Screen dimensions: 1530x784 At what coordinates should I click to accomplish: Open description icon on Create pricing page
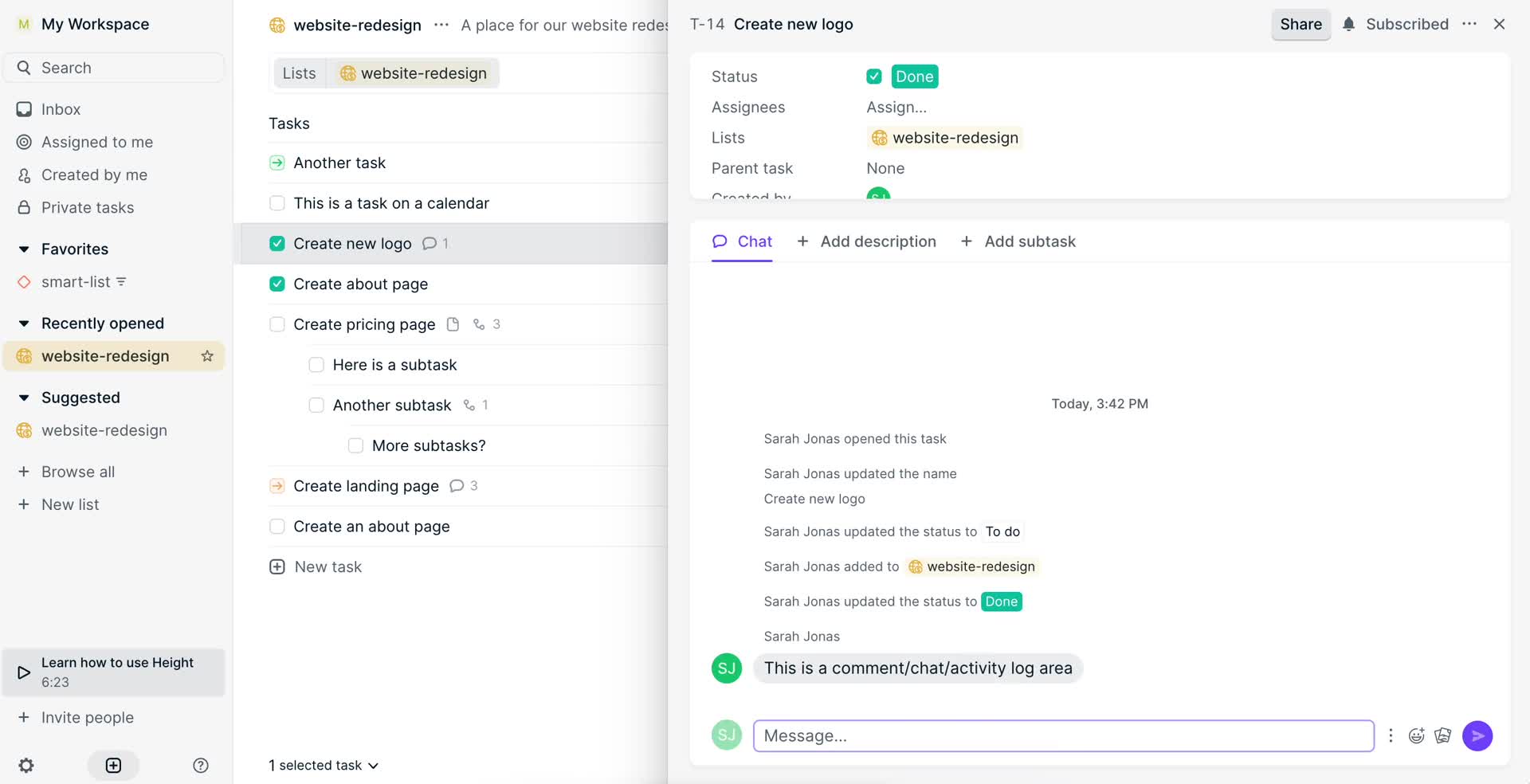(x=453, y=324)
